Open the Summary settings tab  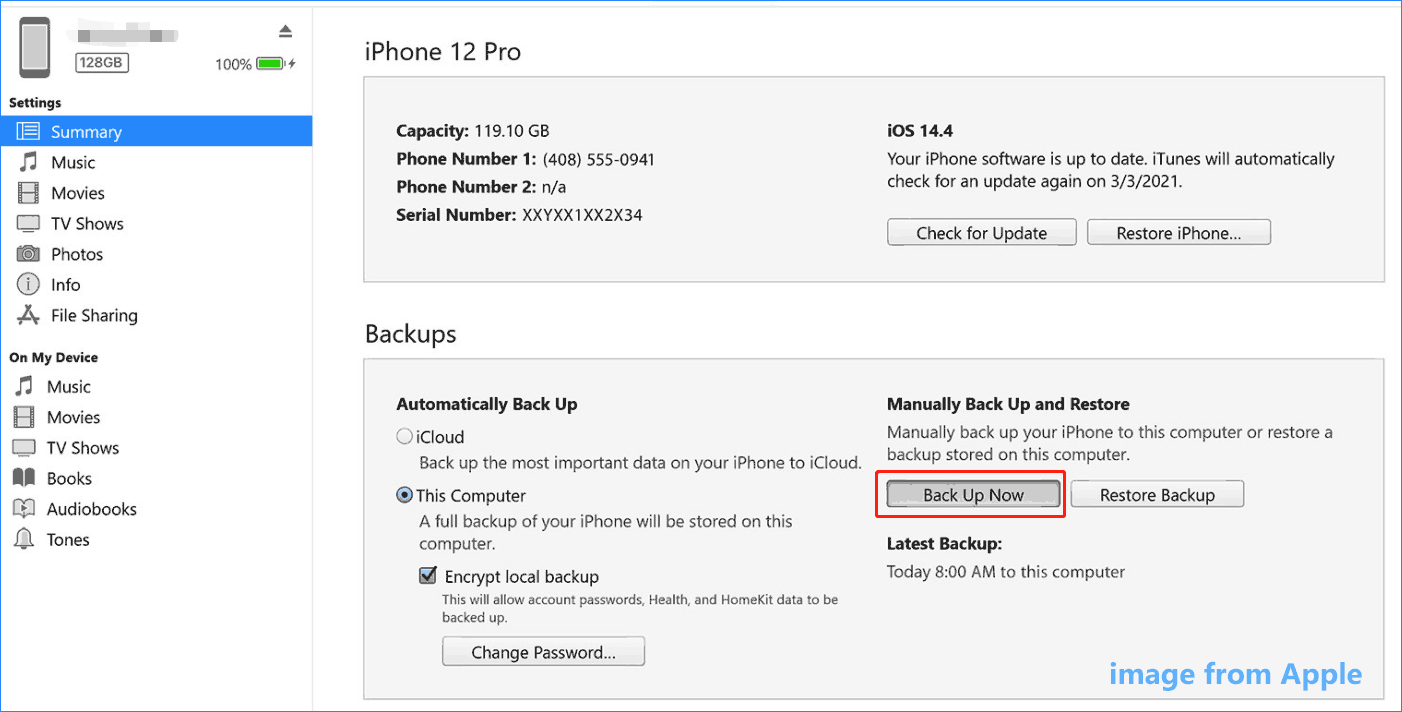coord(86,132)
